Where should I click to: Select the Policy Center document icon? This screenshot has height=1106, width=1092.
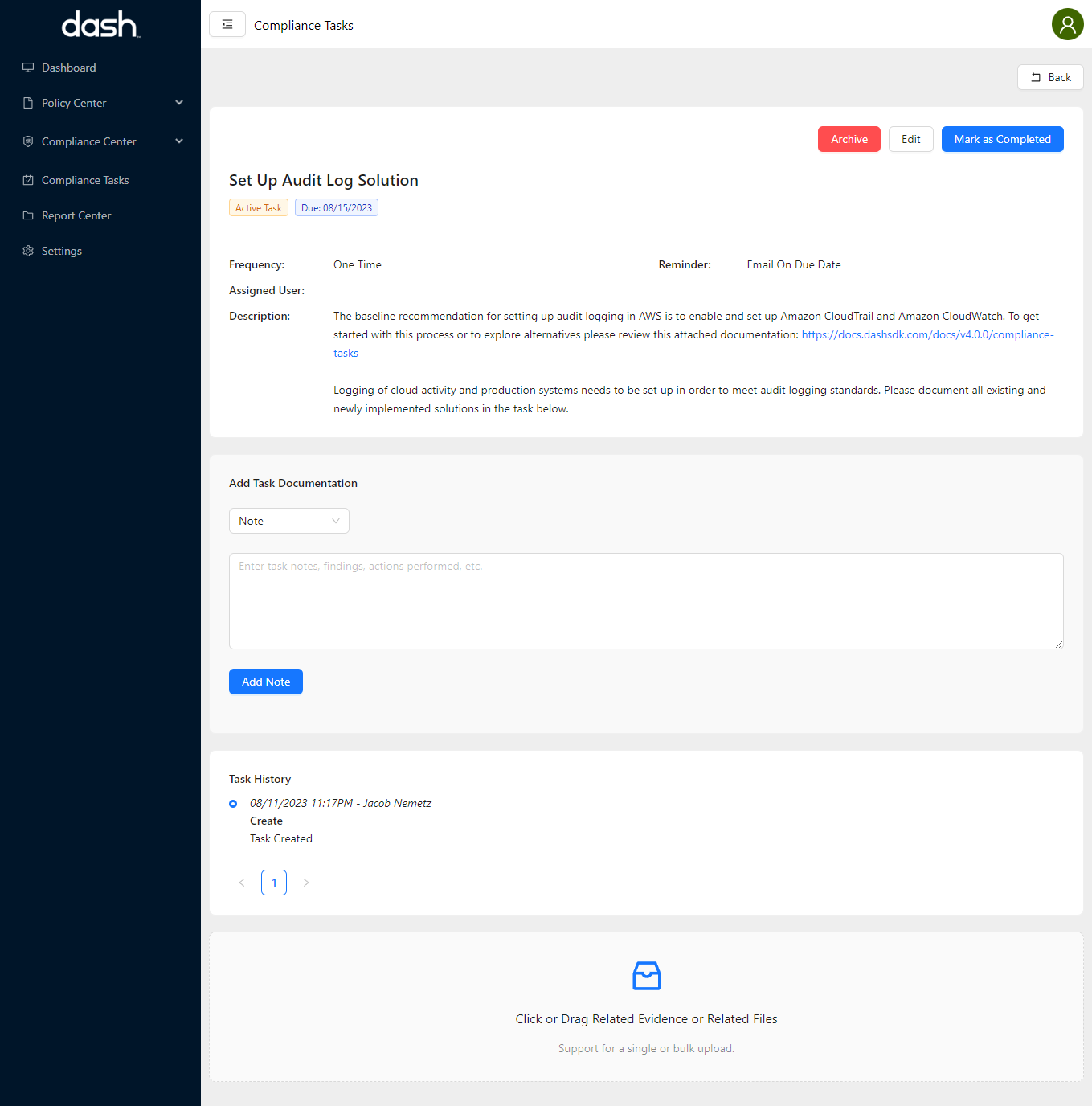(x=28, y=103)
